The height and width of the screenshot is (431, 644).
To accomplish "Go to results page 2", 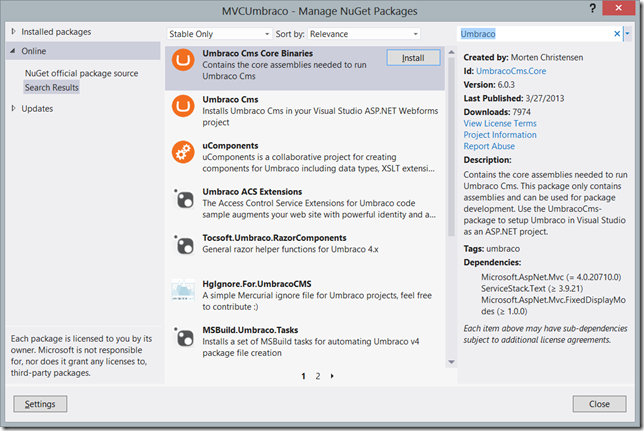I will pos(317,376).
